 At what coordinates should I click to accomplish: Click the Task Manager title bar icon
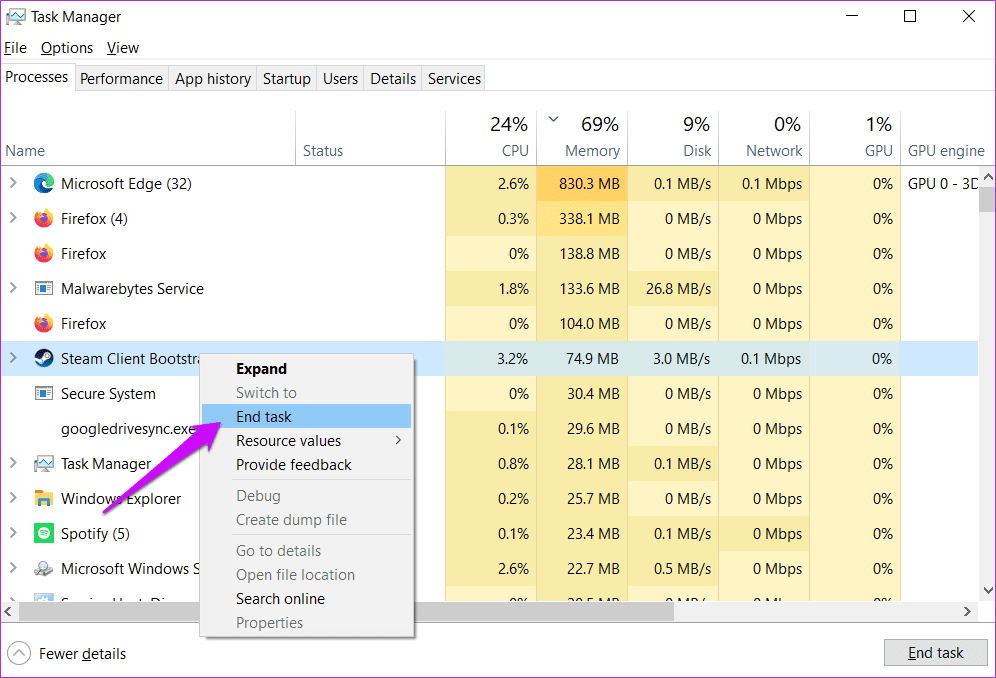[x=16, y=17]
